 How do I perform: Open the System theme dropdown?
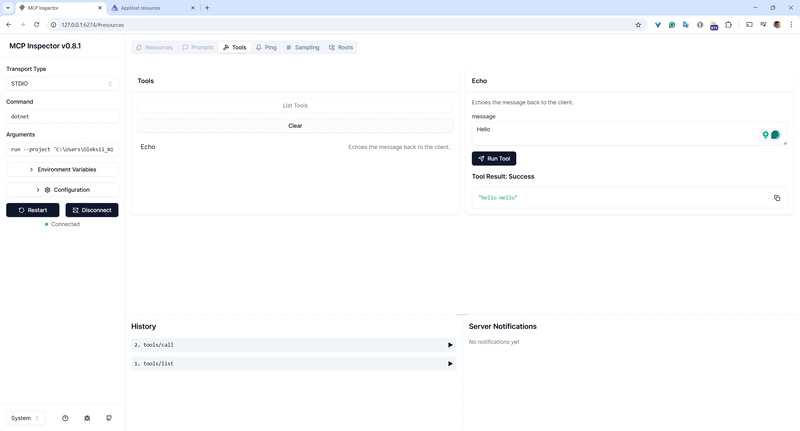[26, 418]
